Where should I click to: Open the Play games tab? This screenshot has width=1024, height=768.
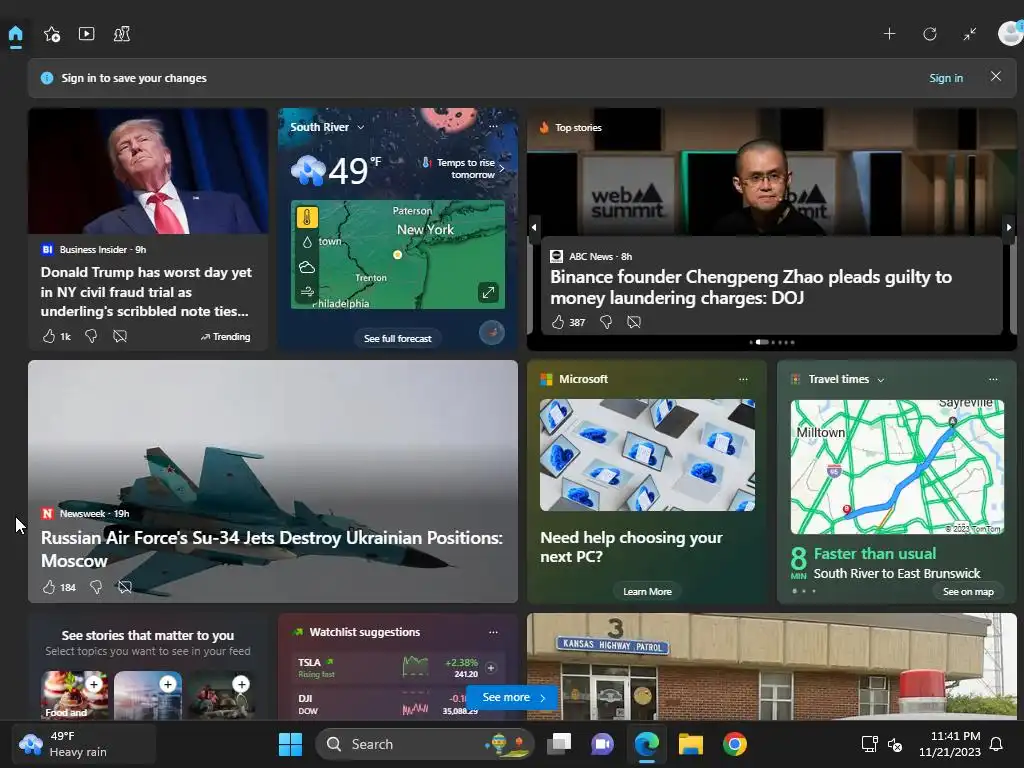(x=122, y=34)
